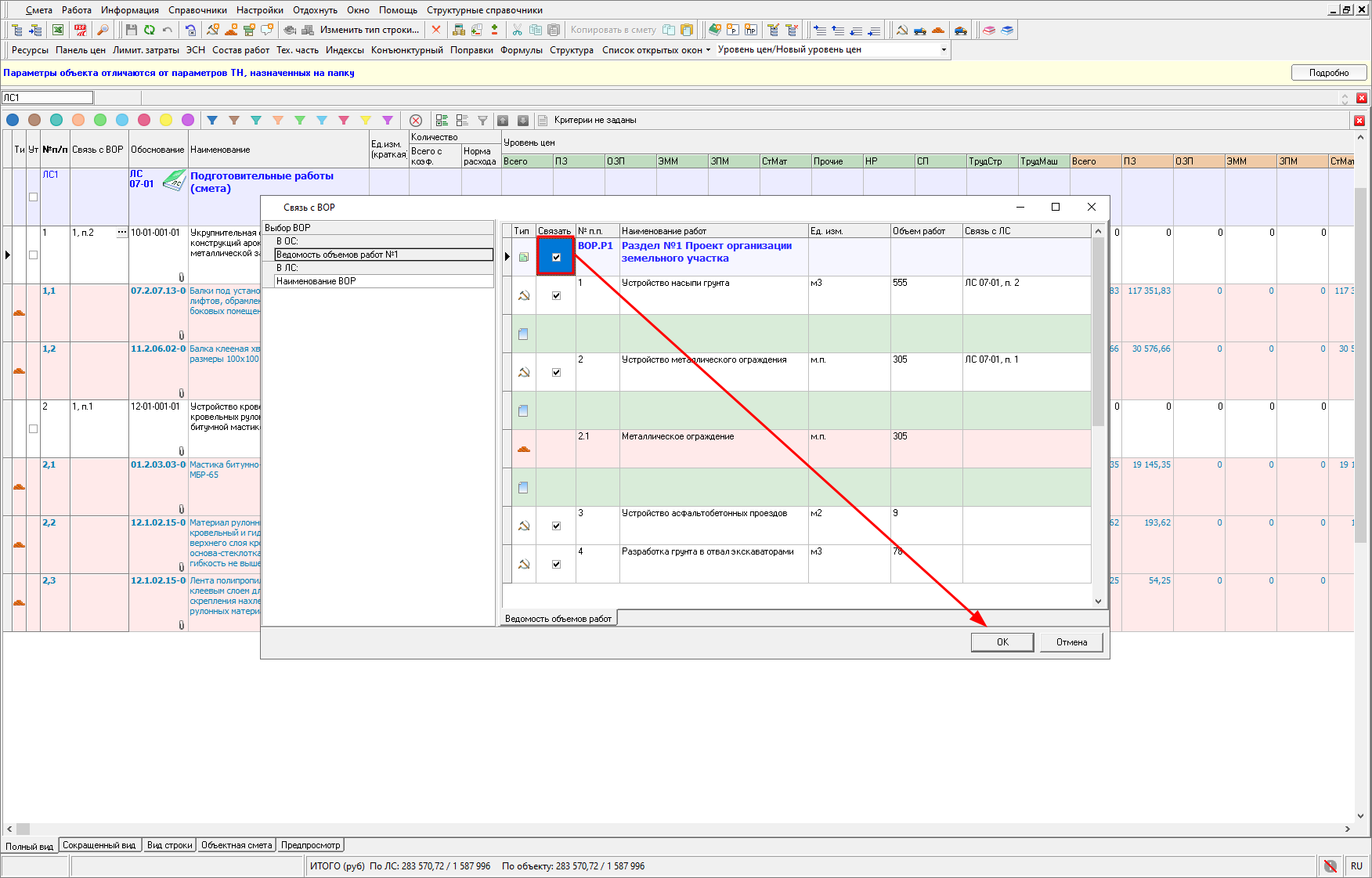Toggle checkbox for 'Устройство асфальтобетонных проездов'
Viewport: 1372px width, 878px height.
[x=556, y=526]
